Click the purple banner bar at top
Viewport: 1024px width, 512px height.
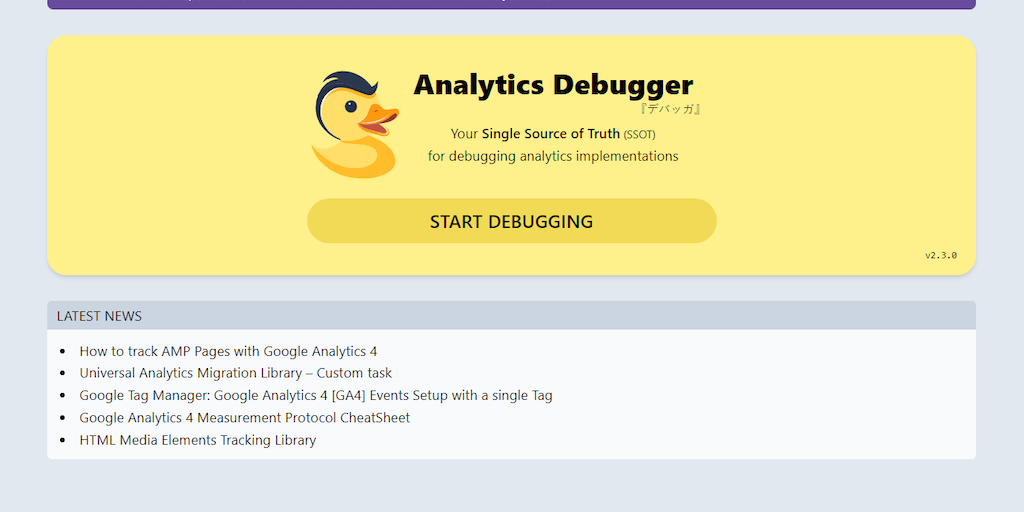511,4
